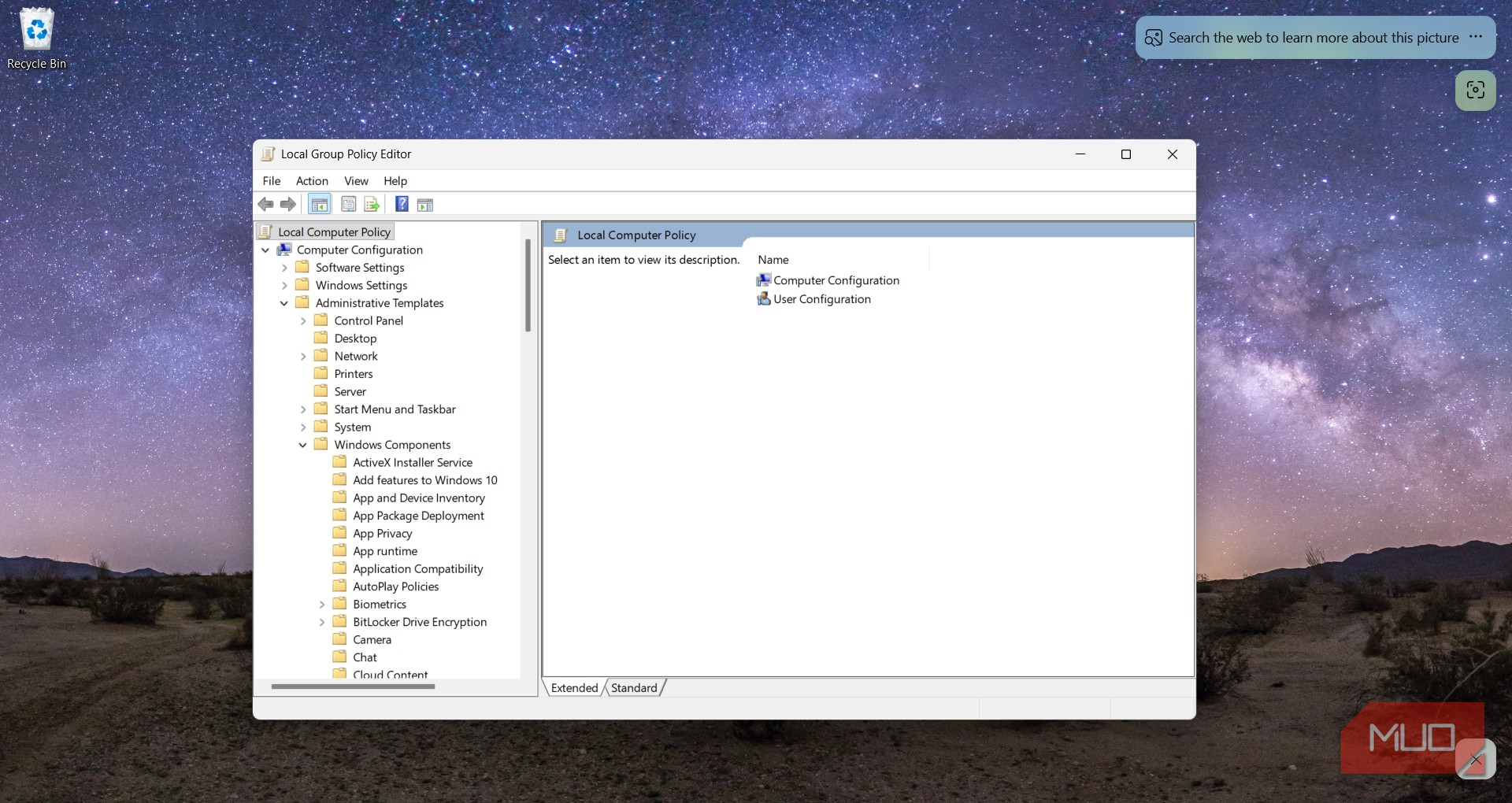
Task: Open the File menu
Action: tap(272, 181)
